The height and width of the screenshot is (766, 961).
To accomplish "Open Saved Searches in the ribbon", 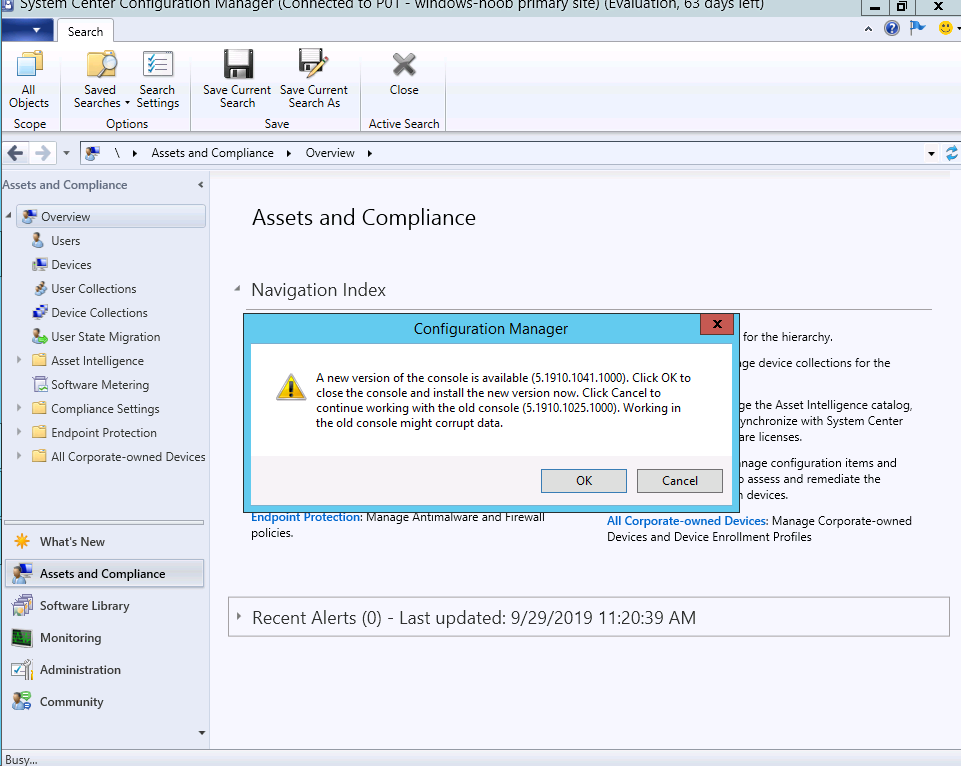I will click(x=101, y=80).
